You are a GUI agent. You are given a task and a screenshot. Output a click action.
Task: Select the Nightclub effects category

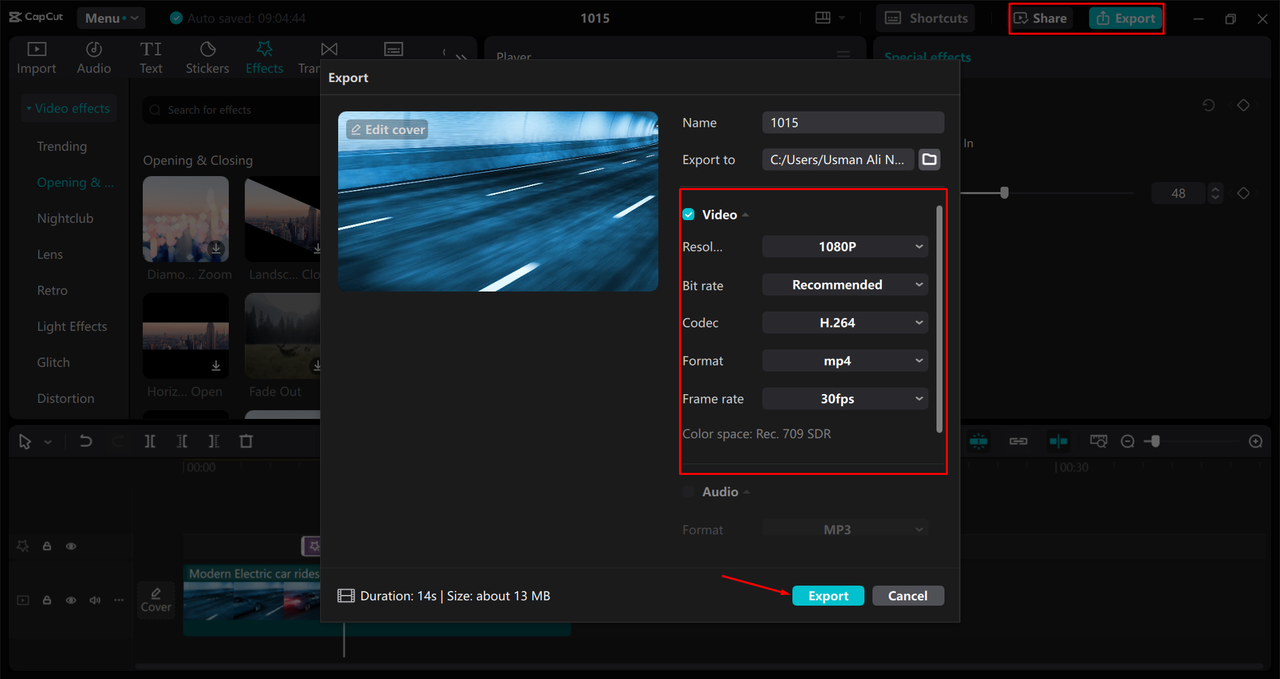(x=65, y=218)
